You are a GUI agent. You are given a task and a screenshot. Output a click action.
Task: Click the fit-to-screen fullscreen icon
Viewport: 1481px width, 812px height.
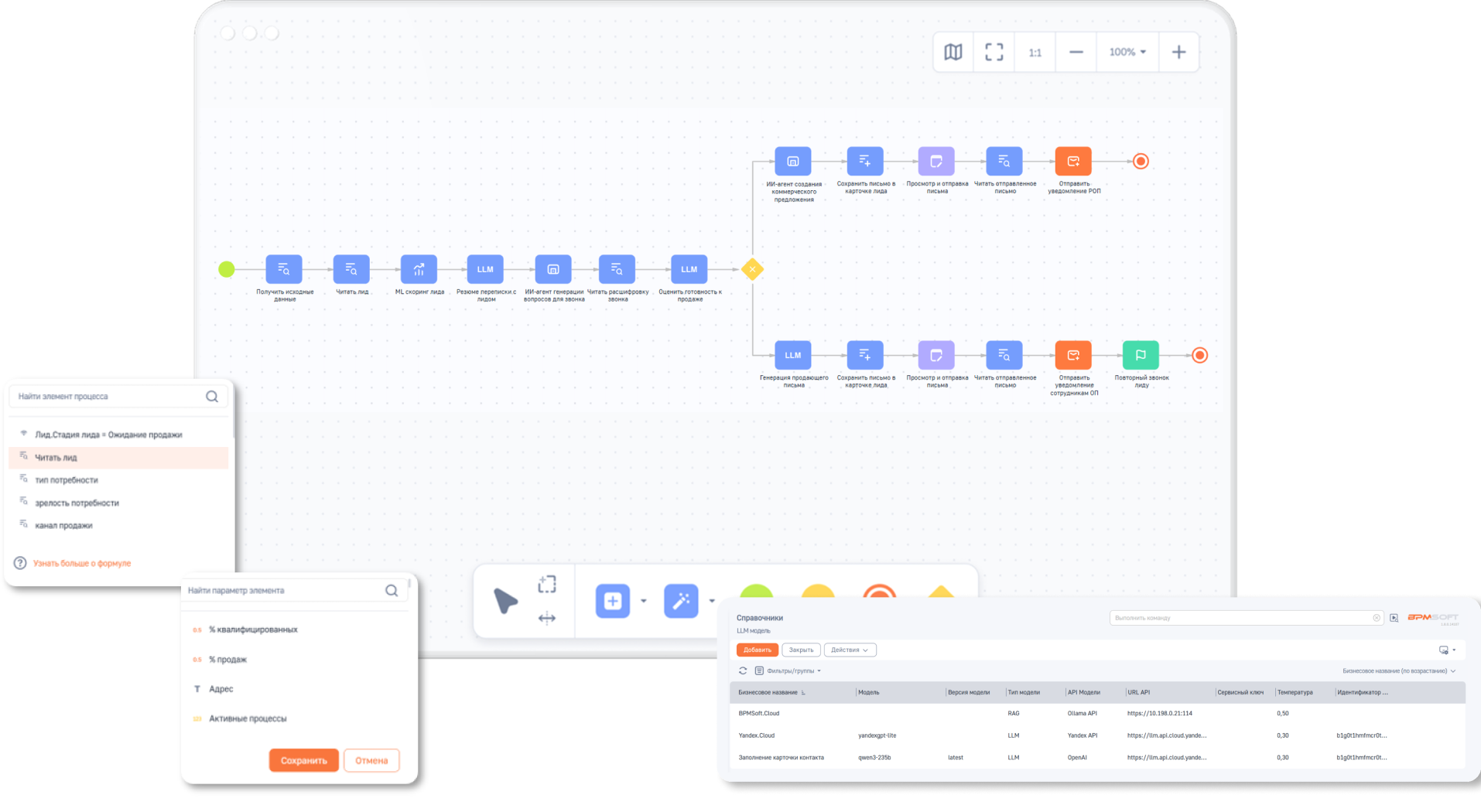[x=994, y=52]
